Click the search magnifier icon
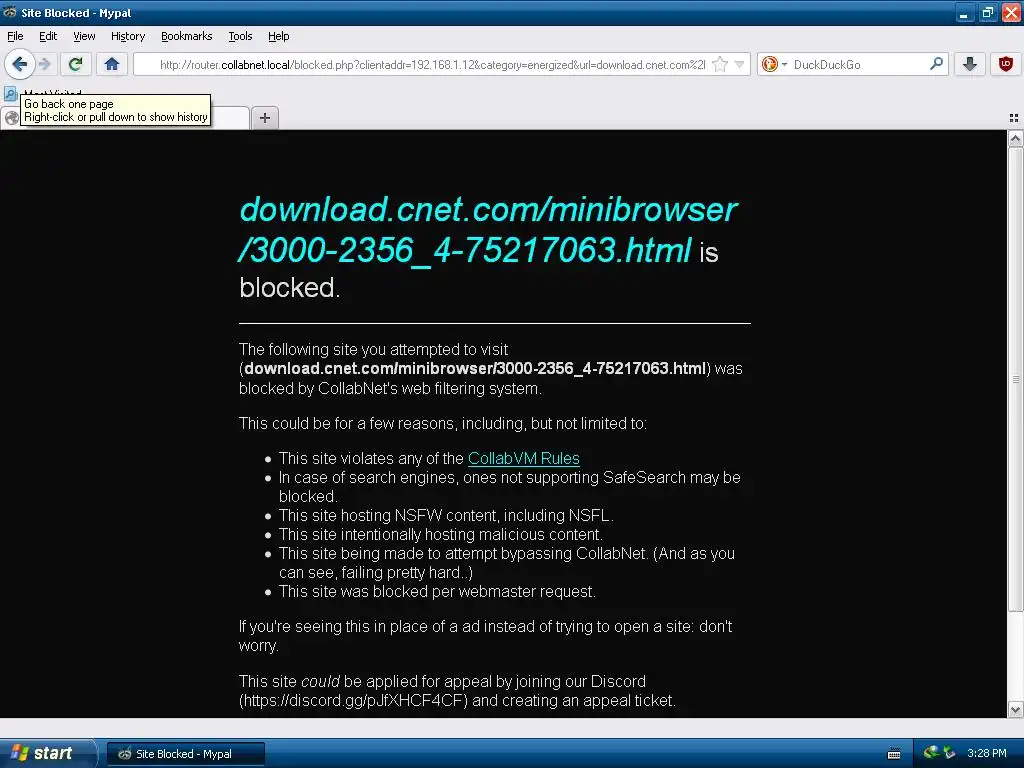The height and width of the screenshot is (768, 1024). (x=936, y=63)
